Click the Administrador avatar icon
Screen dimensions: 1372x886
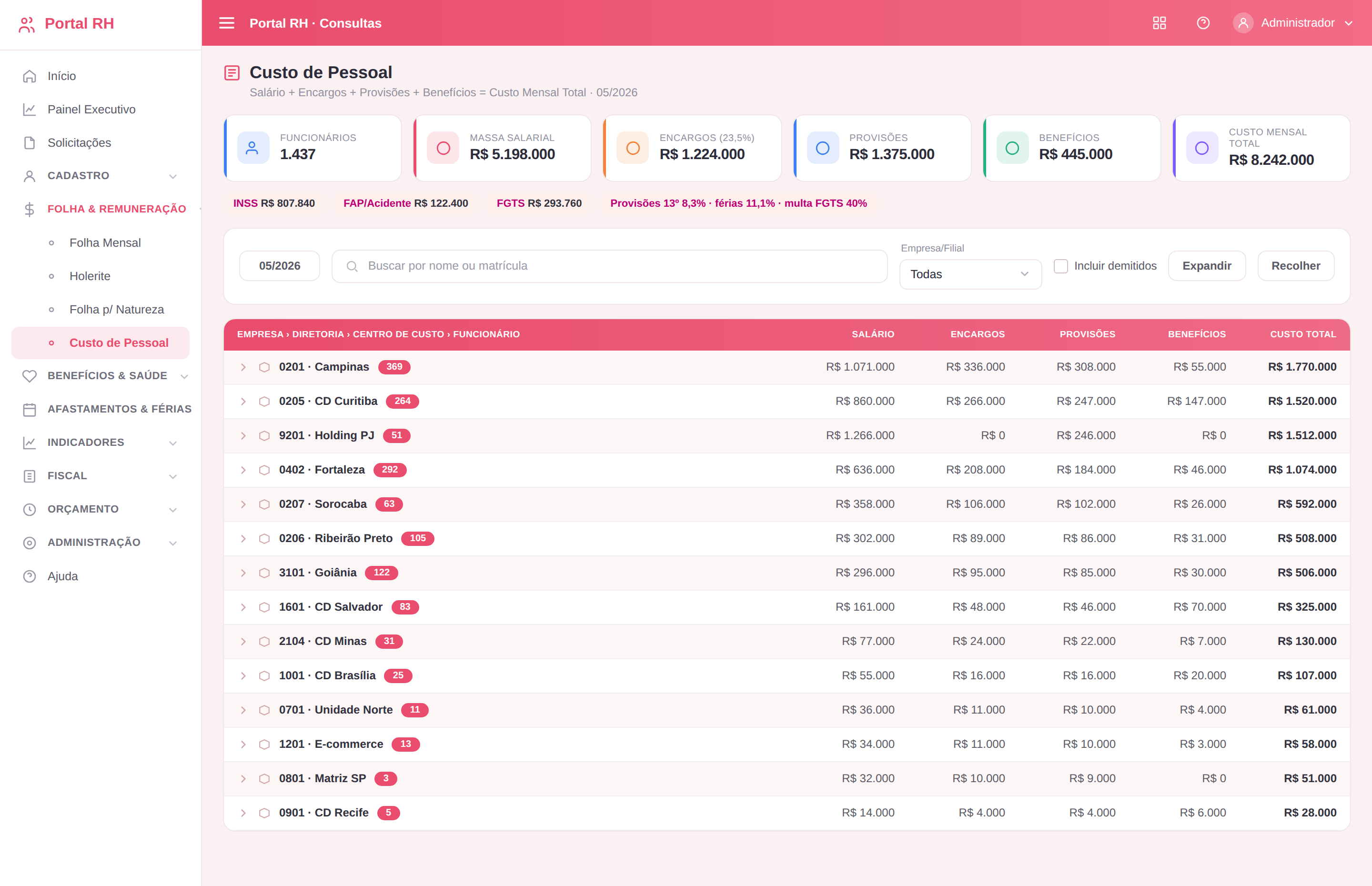[x=1243, y=23]
